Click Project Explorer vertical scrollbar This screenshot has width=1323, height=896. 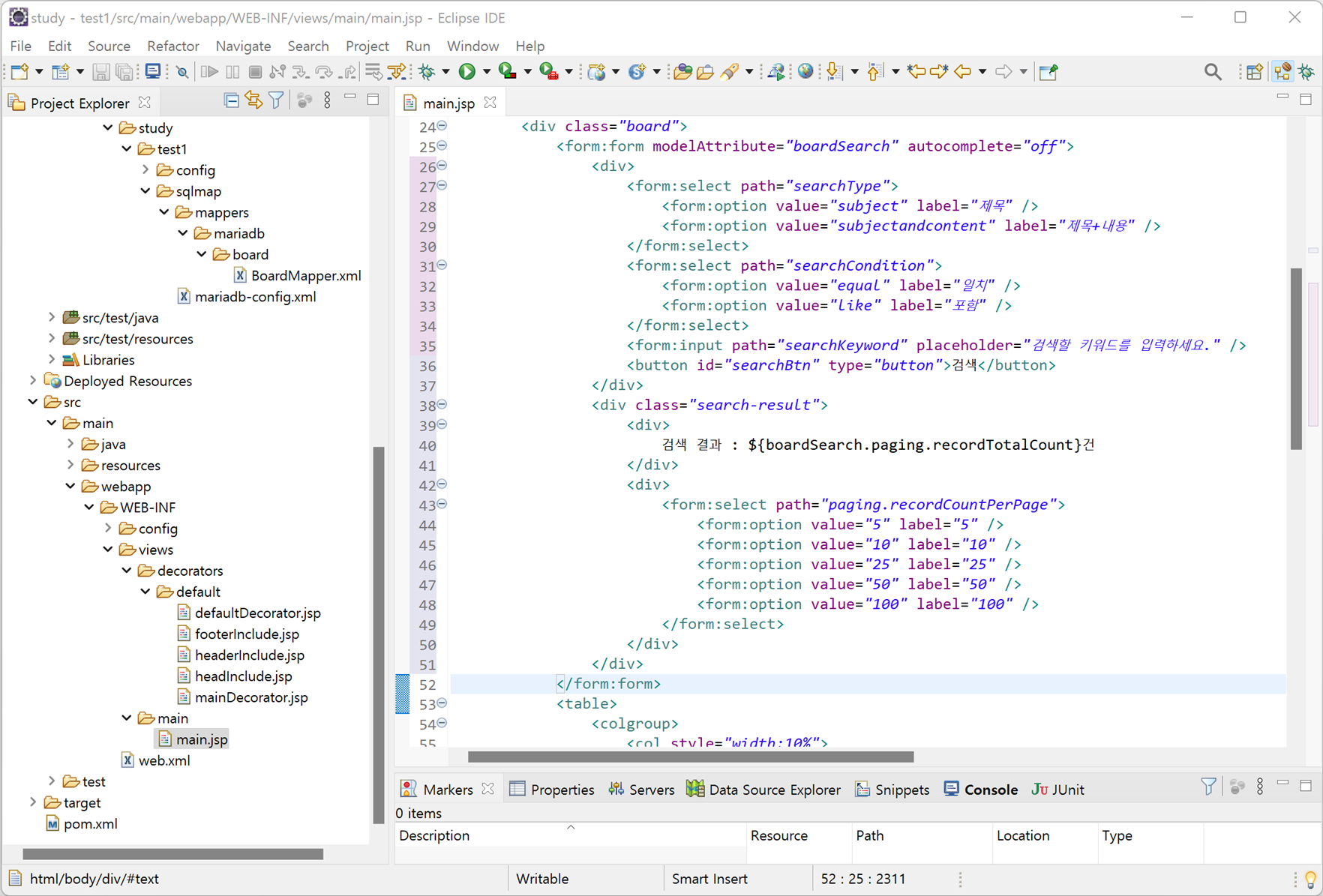(x=378, y=634)
